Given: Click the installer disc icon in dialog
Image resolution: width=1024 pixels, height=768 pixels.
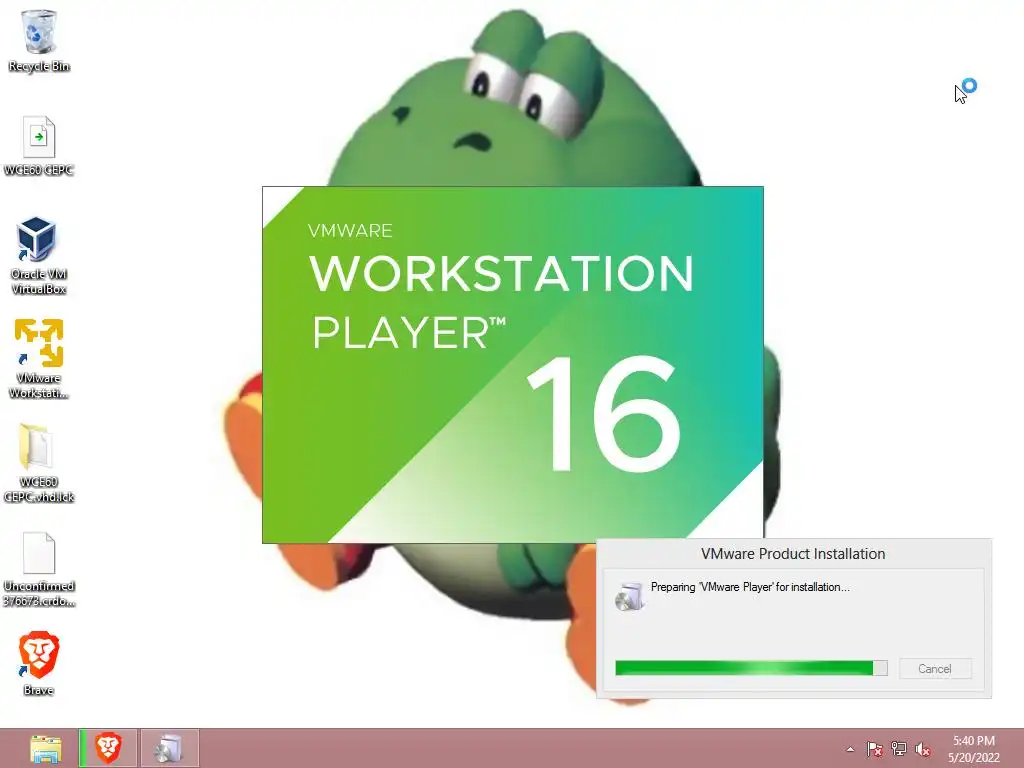Looking at the screenshot, I should [x=630, y=596].
